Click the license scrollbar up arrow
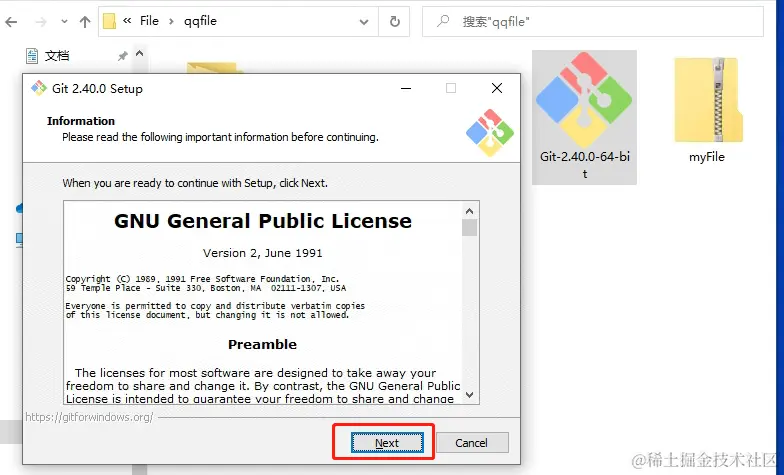This screenshot has height=475, width=784. (469, 211)
